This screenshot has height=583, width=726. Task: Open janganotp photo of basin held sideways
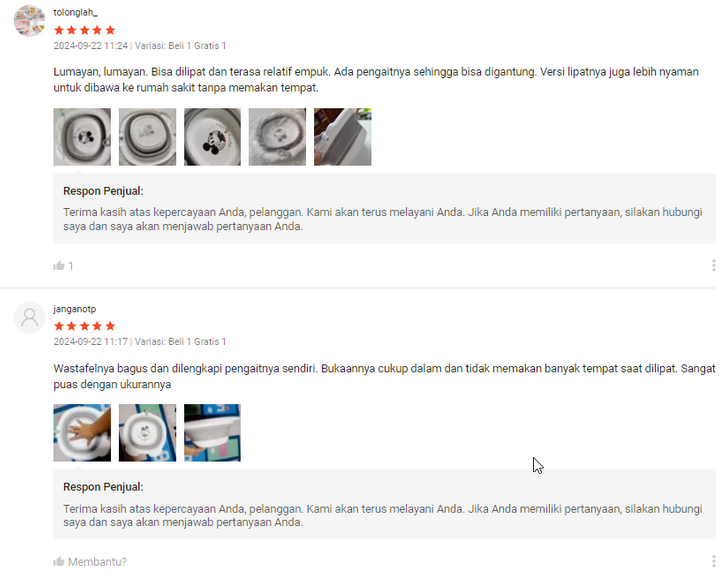[x=213, y=433]
